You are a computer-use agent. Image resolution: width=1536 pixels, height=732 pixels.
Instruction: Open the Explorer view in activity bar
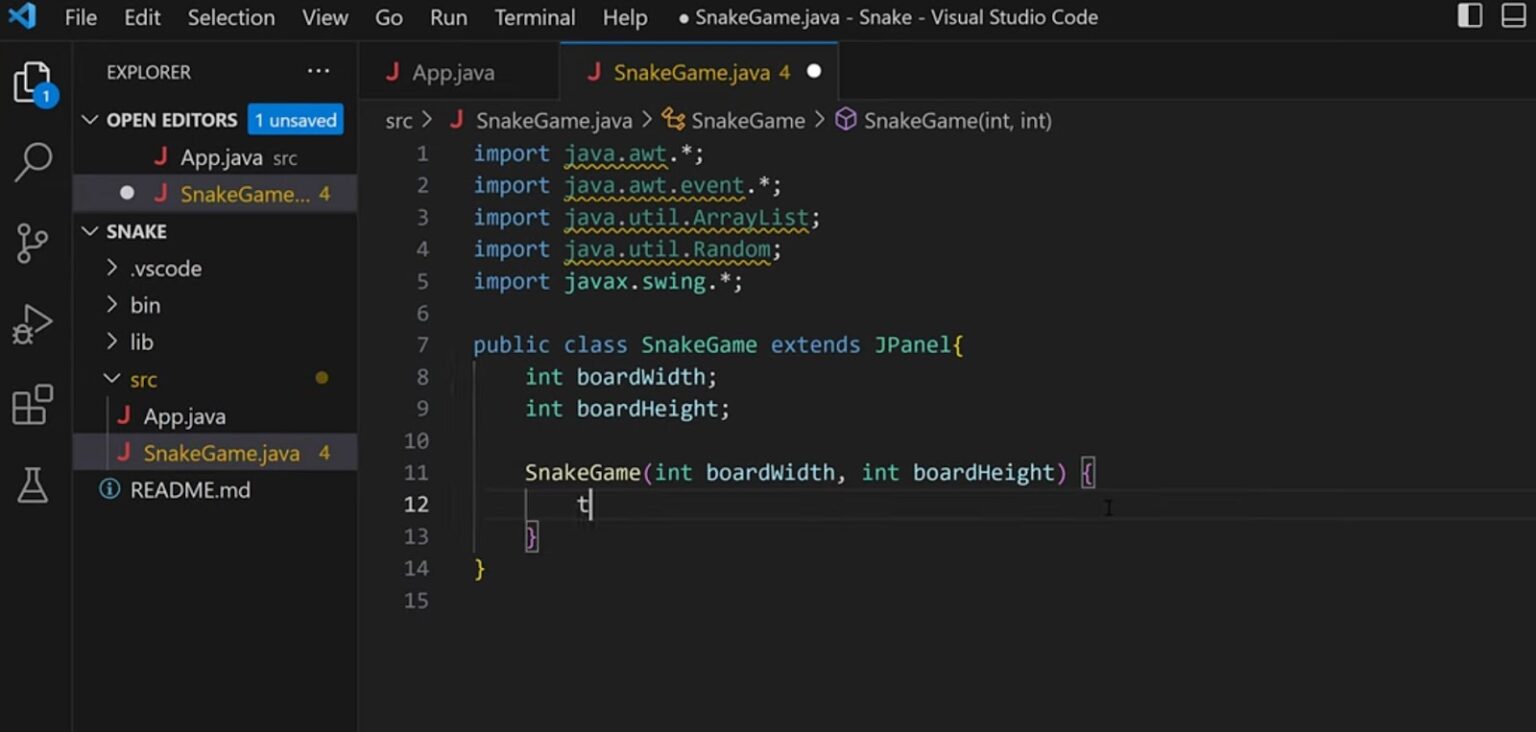(33, 83)
